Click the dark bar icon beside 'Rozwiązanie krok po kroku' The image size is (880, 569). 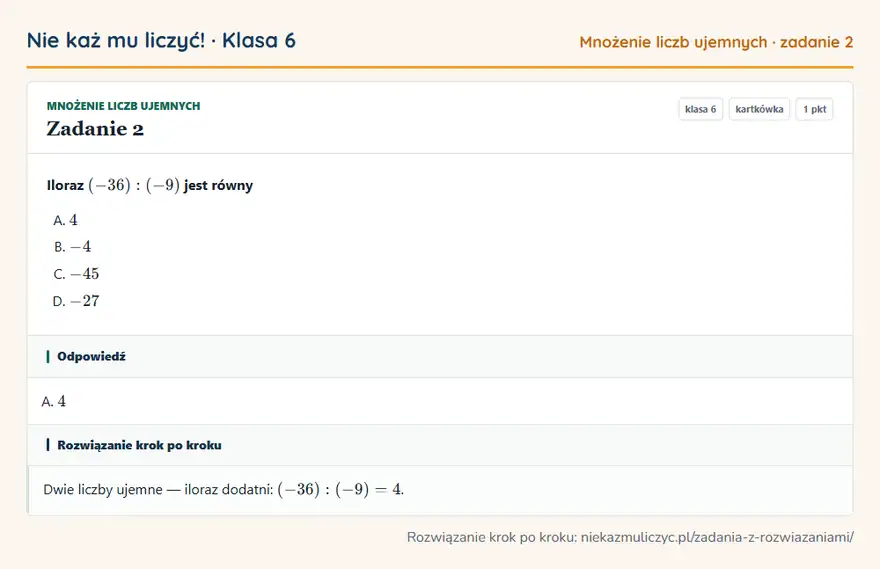coord(48,445)
